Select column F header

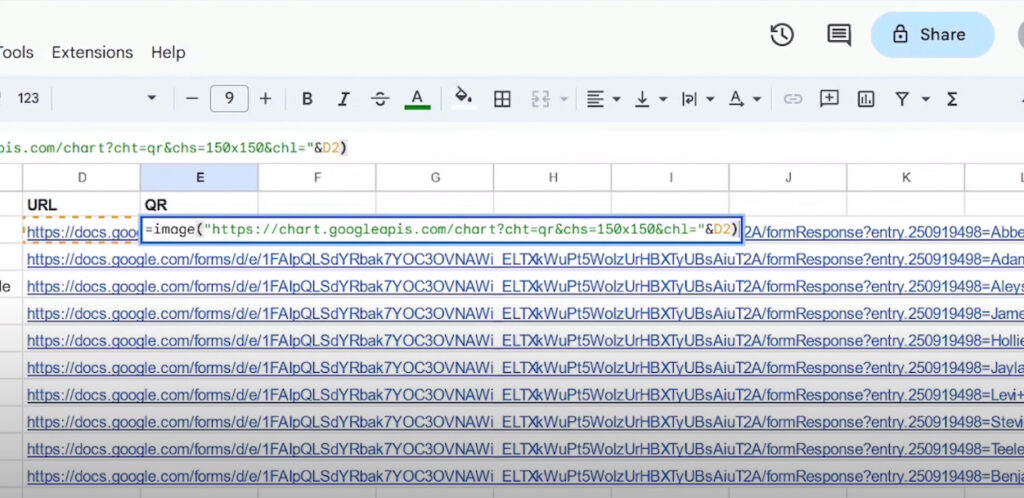tap(317, 178)
